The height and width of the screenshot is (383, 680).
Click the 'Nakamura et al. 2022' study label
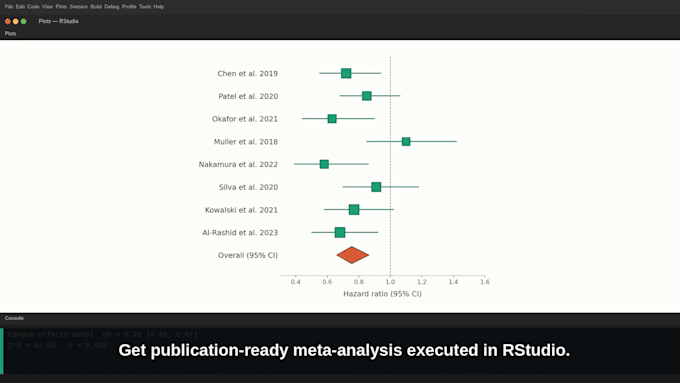[x=238, y=164]
